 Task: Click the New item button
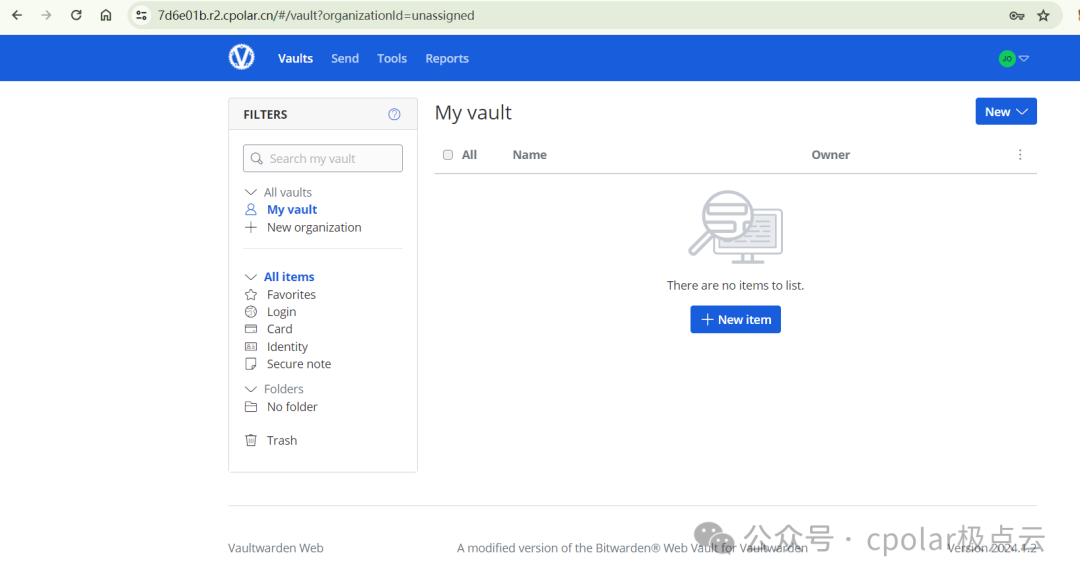[735, 320]
